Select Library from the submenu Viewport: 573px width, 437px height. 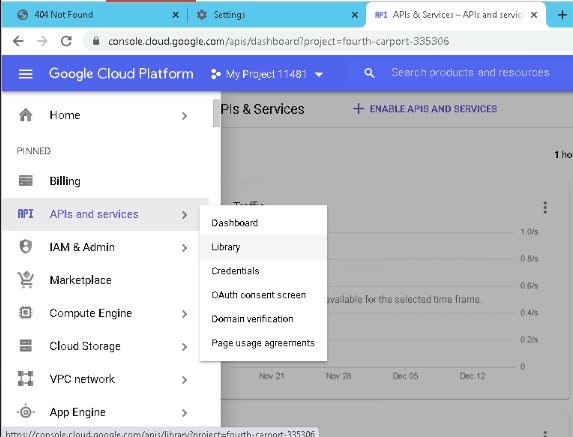(263, 247)
